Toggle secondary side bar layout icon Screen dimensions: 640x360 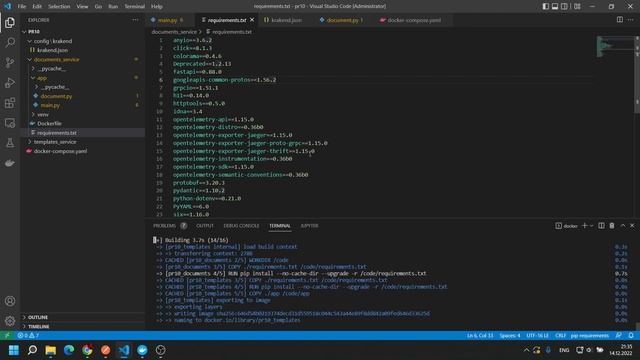[564, 6]
